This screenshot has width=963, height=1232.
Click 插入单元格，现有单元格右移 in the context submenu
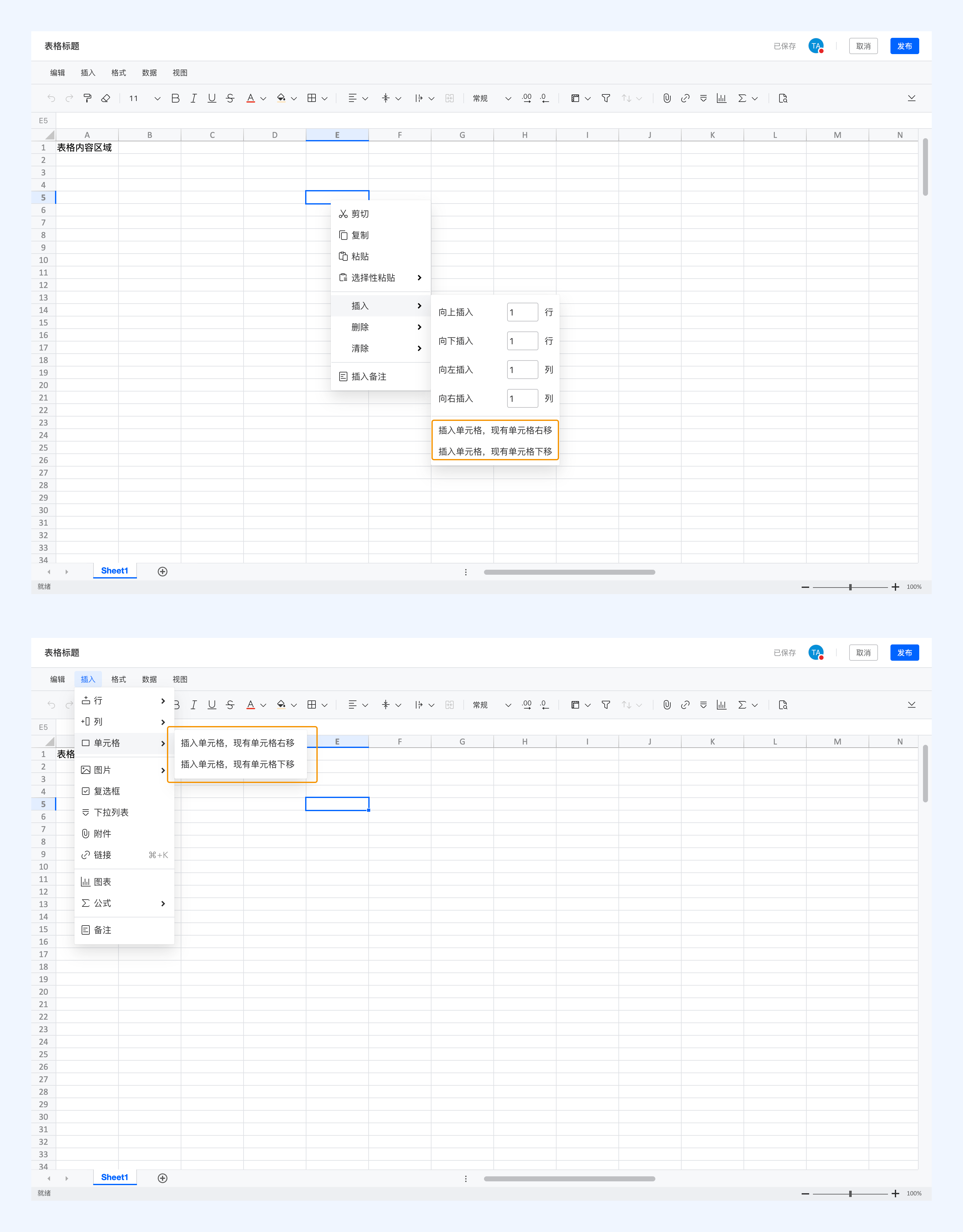[x=495, y=430]
